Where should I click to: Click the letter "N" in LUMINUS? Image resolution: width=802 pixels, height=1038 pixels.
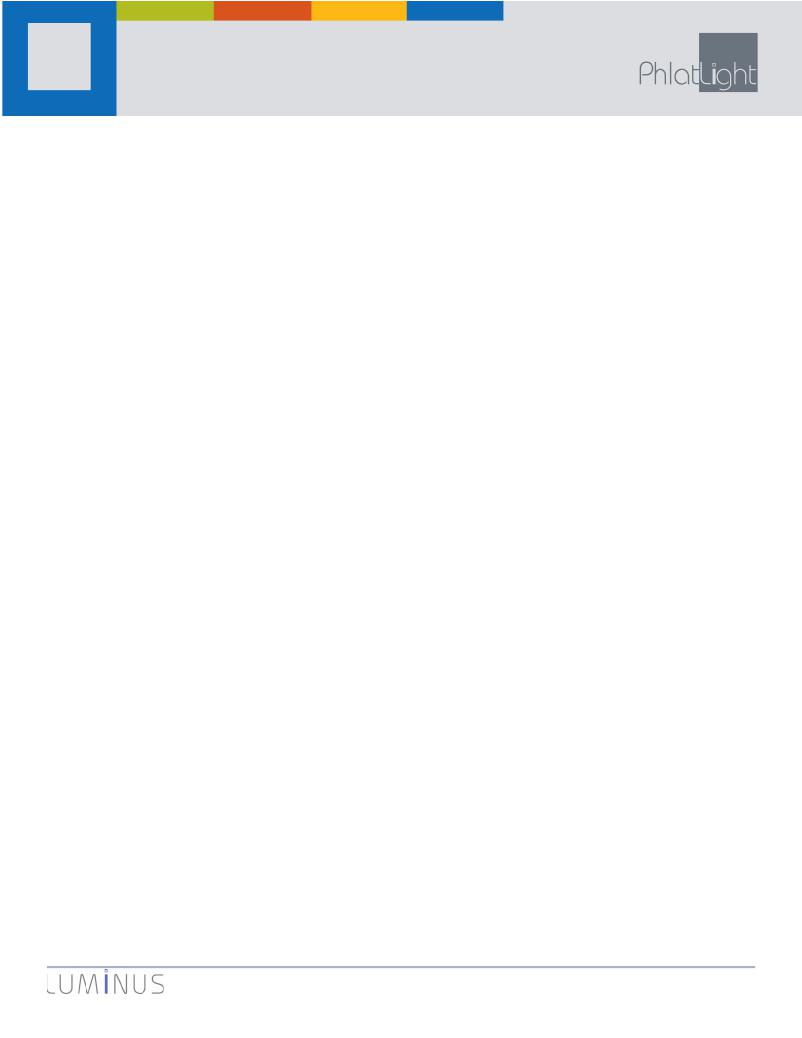click(x=121, y=984)
